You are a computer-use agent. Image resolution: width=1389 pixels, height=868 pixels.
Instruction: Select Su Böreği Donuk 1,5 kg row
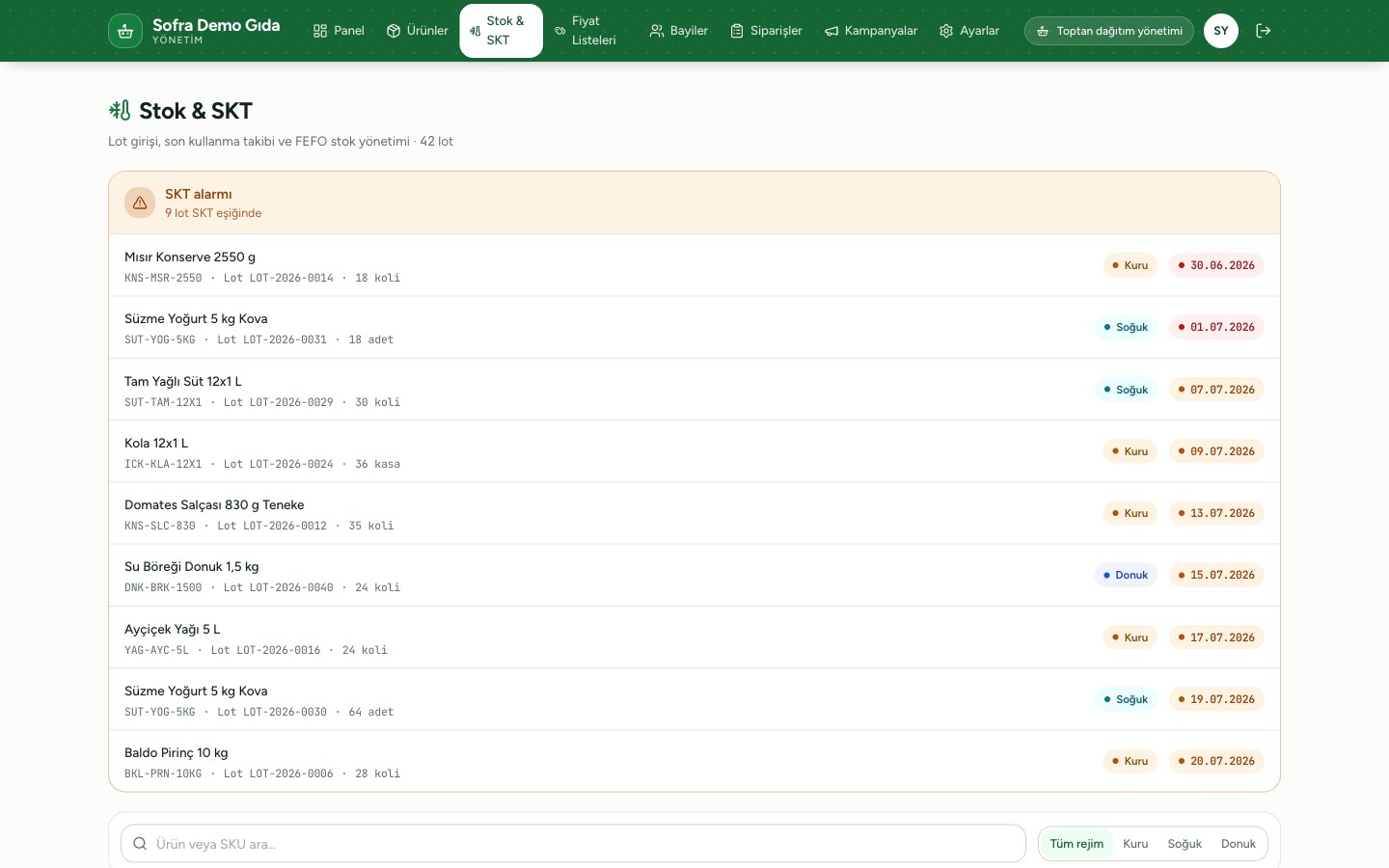pos(694,575)
